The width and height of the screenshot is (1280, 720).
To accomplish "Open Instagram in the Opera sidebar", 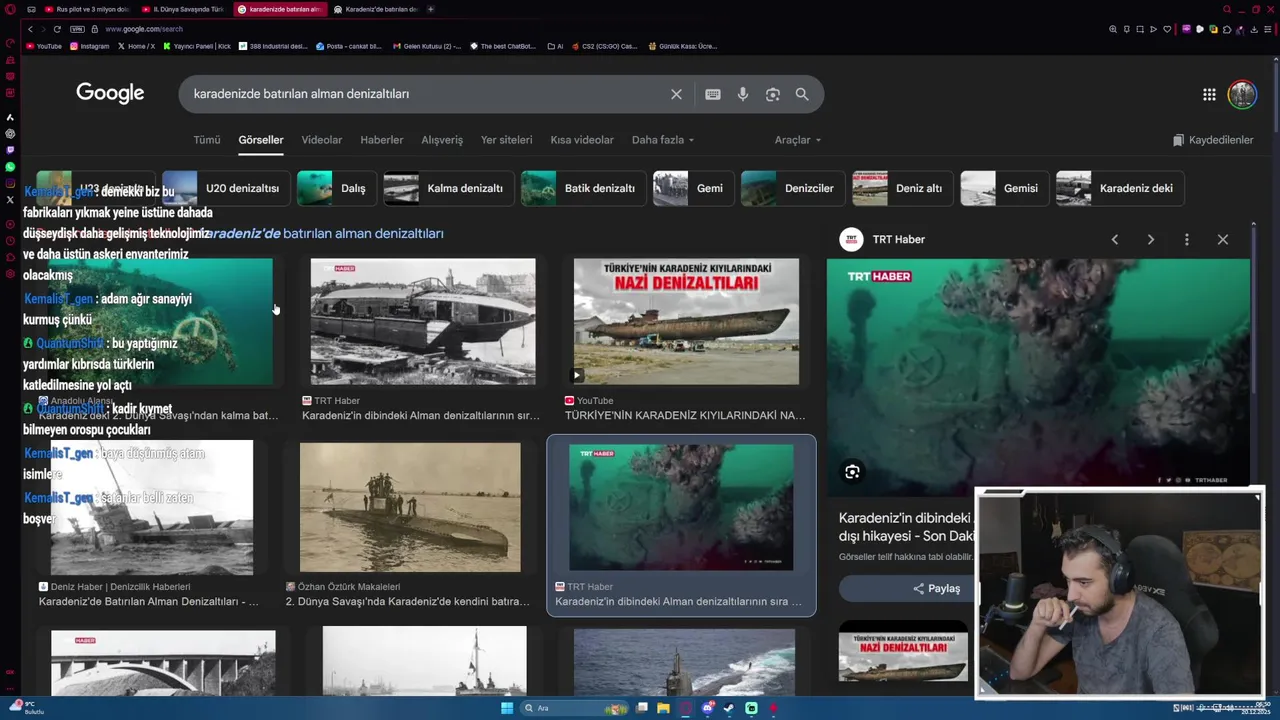I will point(10,183).
